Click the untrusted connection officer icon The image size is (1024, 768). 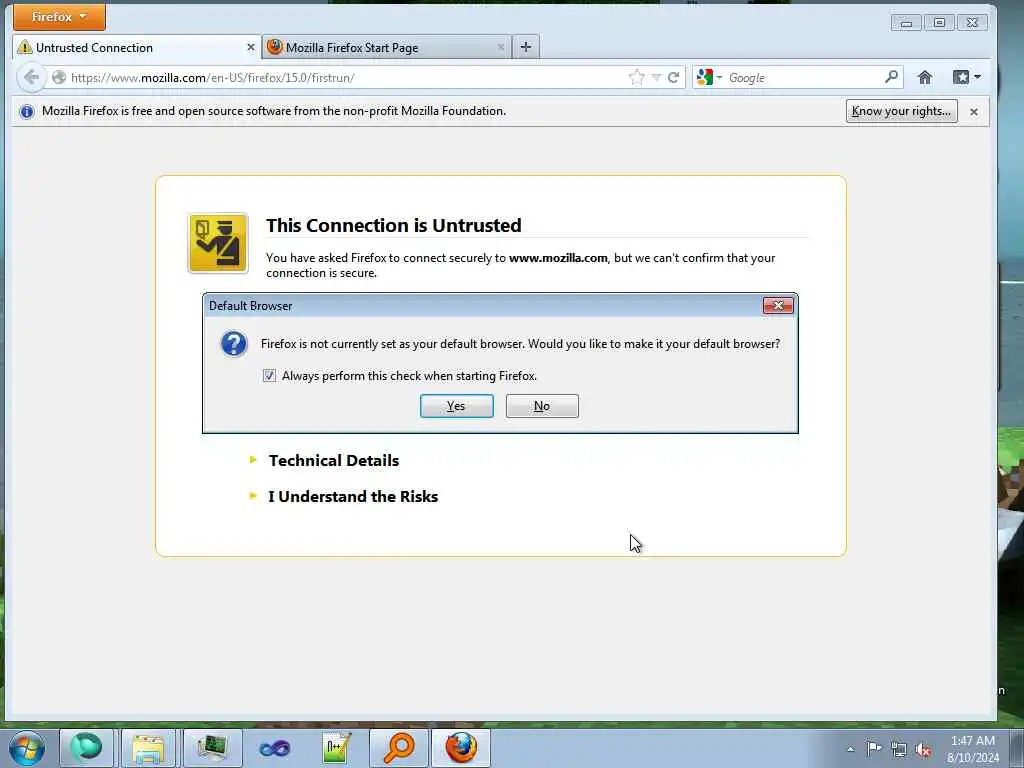click(x=218, y=243)
